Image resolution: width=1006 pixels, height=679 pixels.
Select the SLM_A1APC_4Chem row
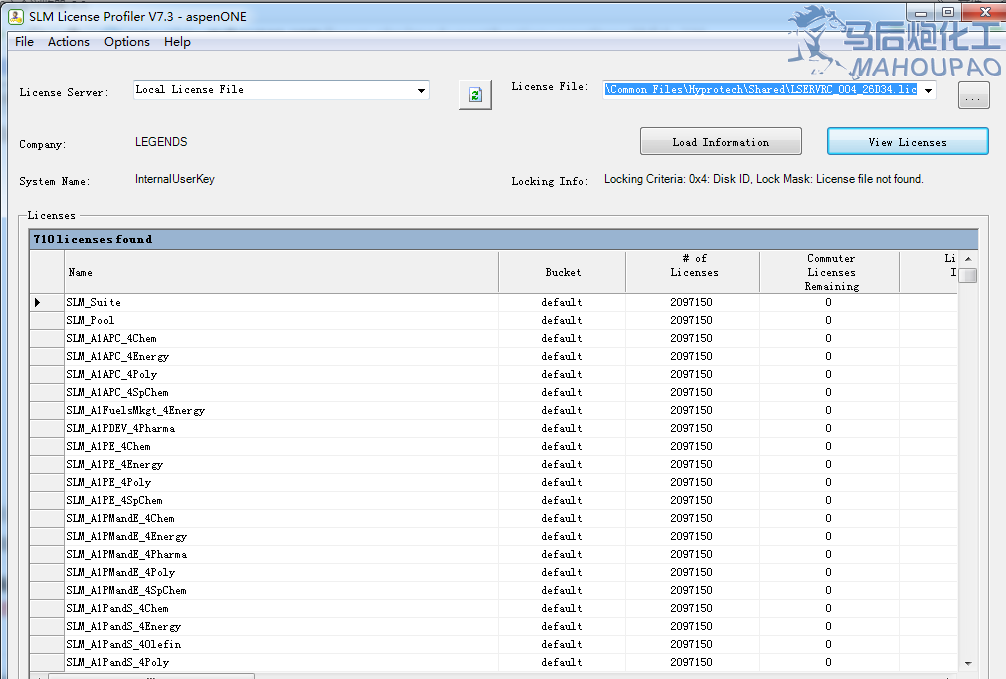[493, 338]
